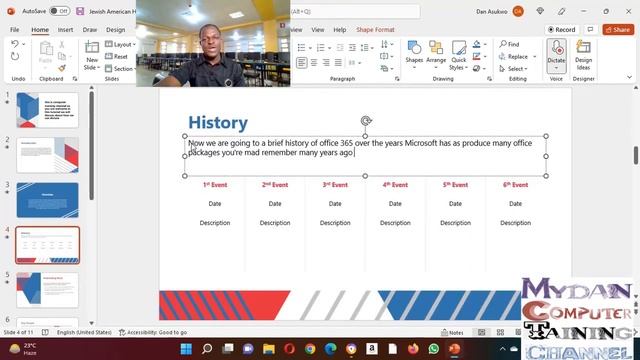
Task: Expand the Undo history arrow
Action: click(x=24, y=44)
